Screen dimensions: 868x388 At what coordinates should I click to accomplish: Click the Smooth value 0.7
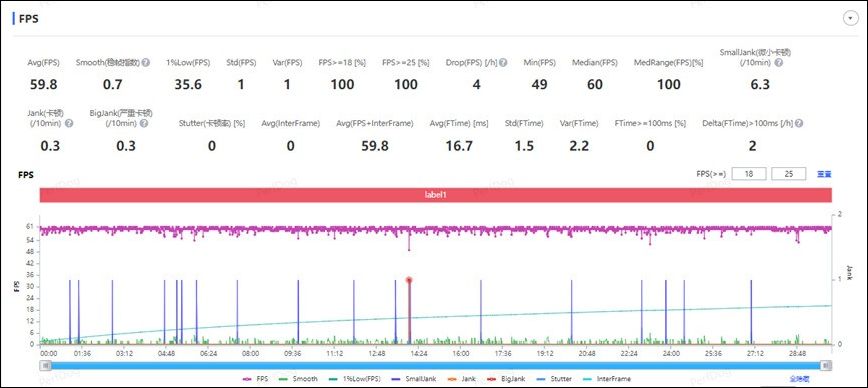click(x=113, y=85)
